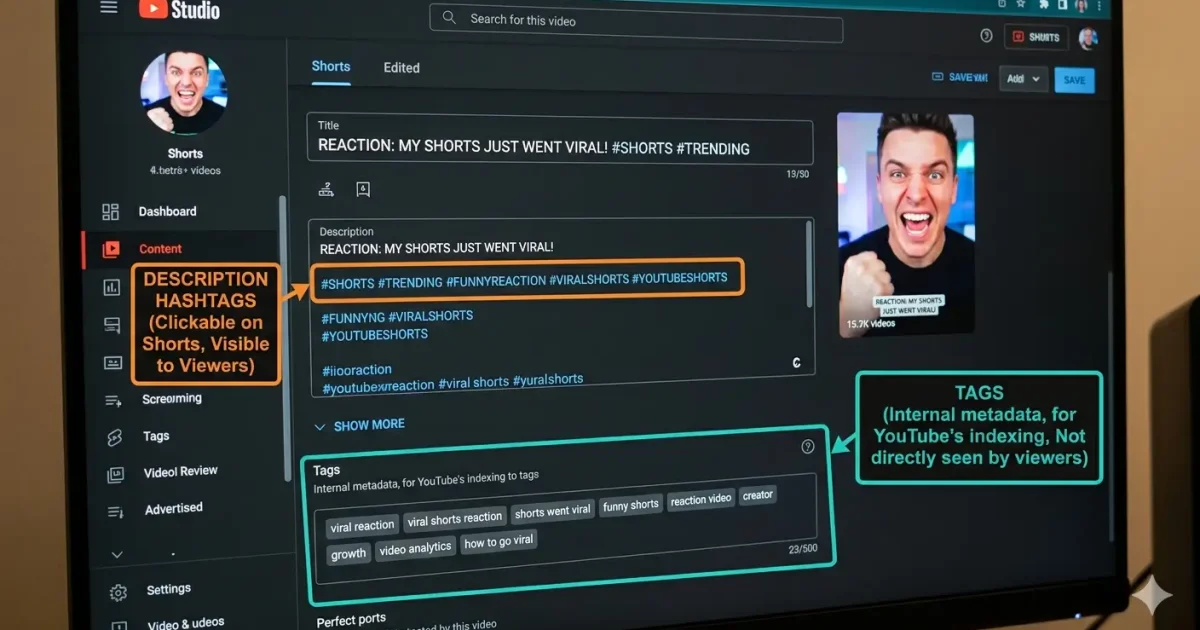This screenshot has height=630, width=1200.
Task: Open the Screoming sidebar item
Action: click(171, 398)
